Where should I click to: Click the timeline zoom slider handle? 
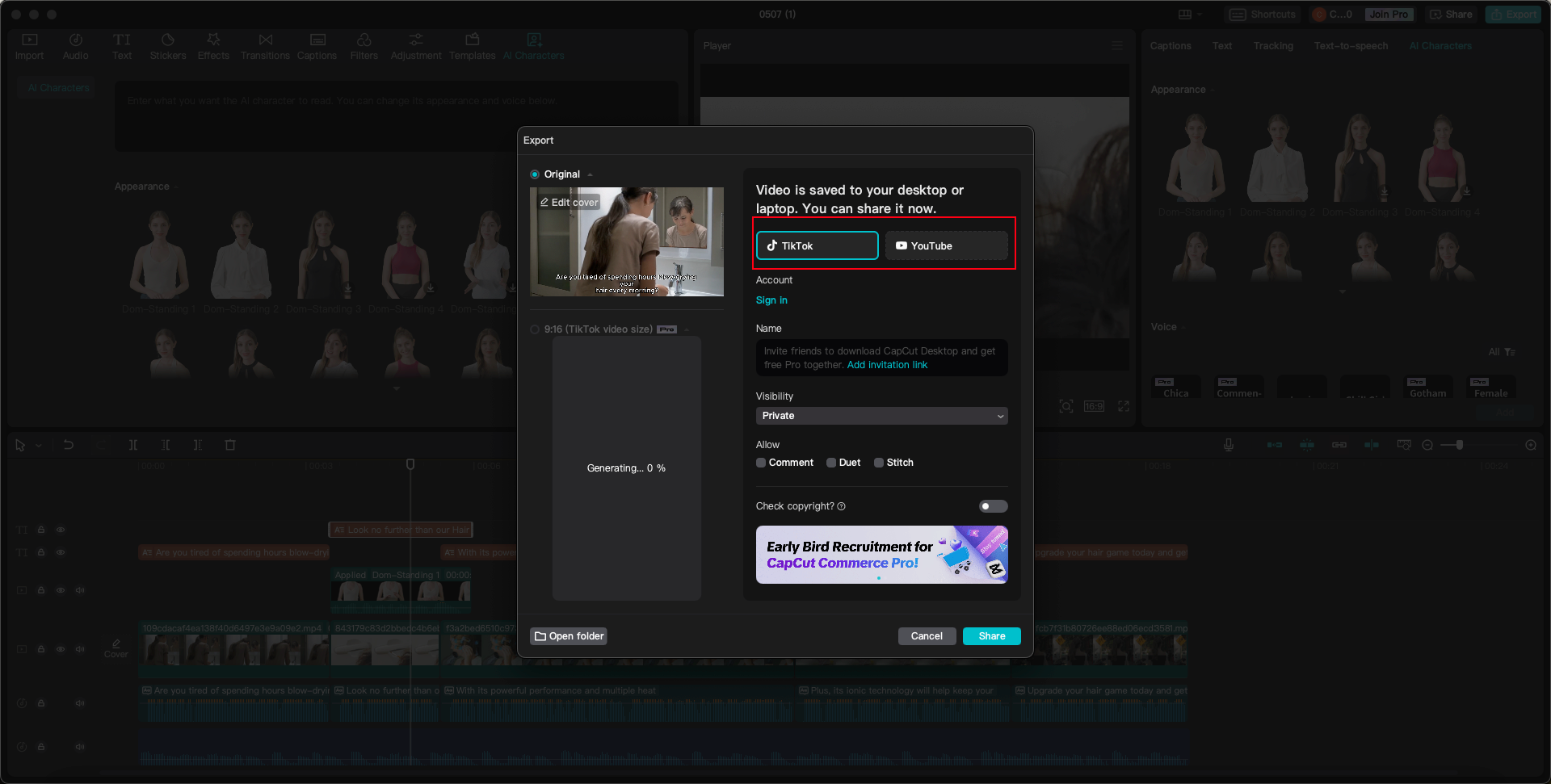pos(1459,445)
